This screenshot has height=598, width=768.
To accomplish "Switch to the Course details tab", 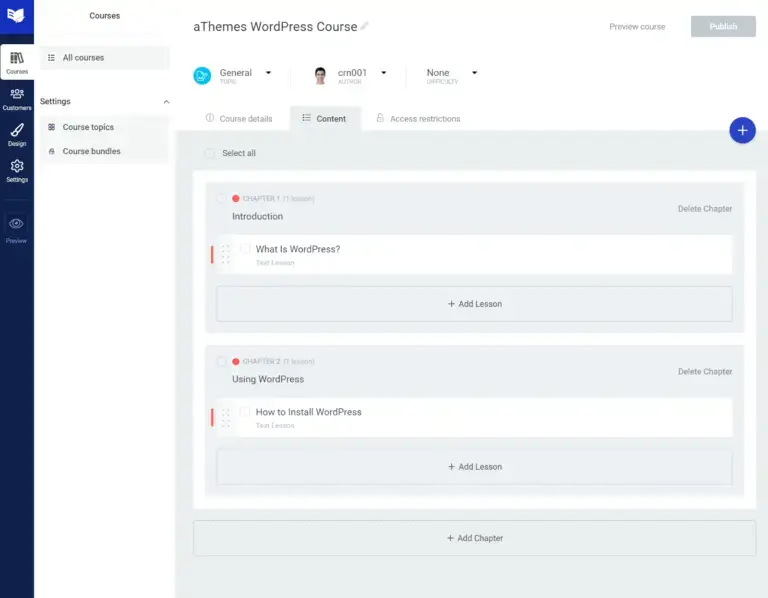I will coord(239,119).
